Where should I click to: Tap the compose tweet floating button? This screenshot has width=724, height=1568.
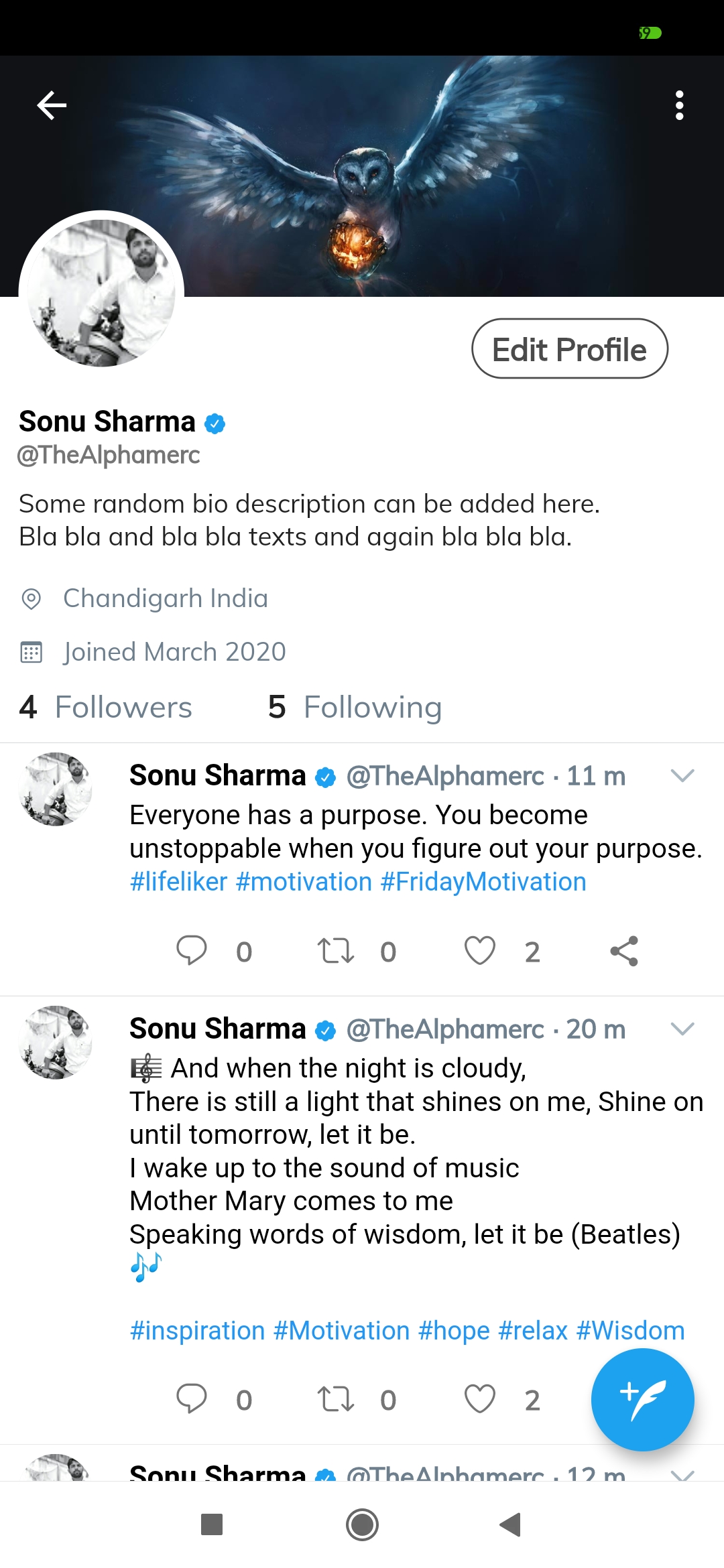point(642,1399)
